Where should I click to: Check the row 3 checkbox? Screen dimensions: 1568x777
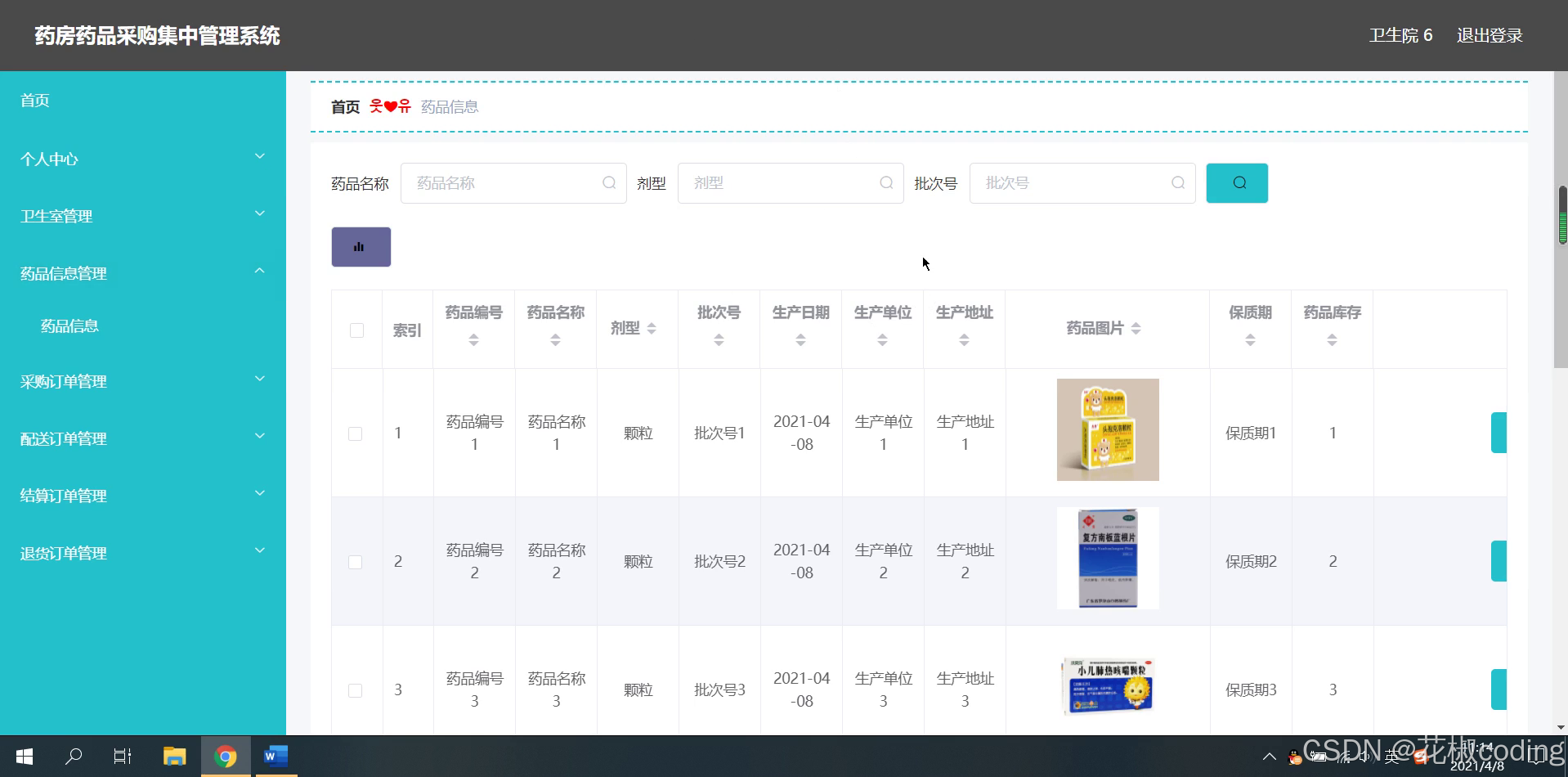[x=355, y=690]
